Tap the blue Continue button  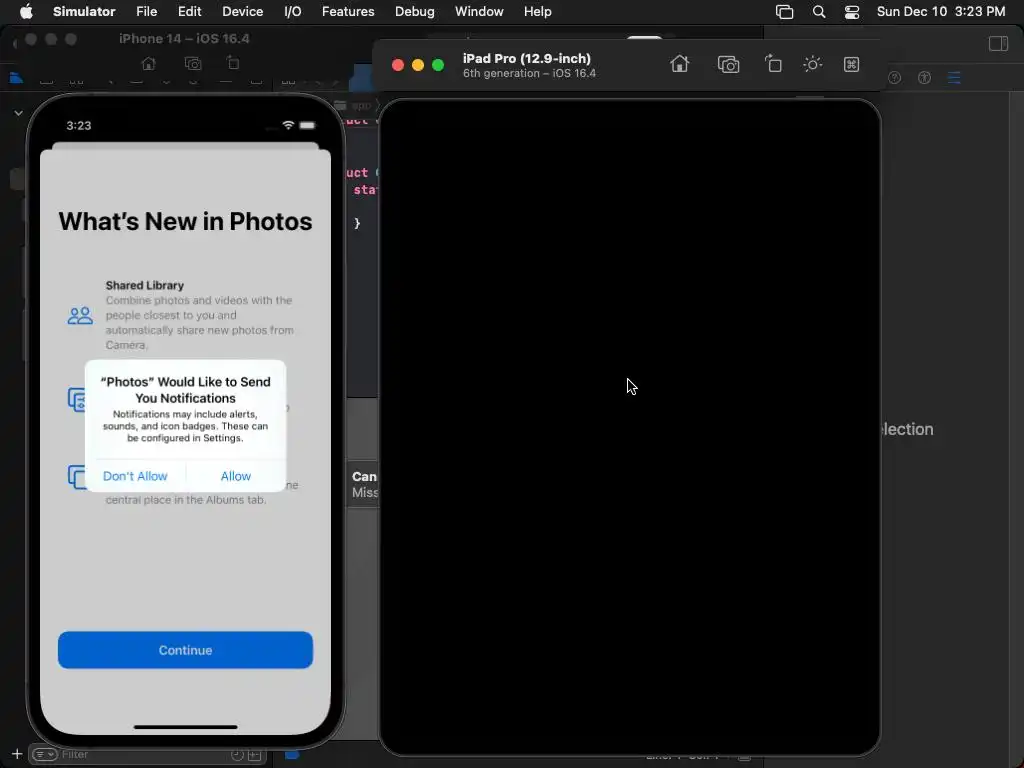(x=185, y=650)
